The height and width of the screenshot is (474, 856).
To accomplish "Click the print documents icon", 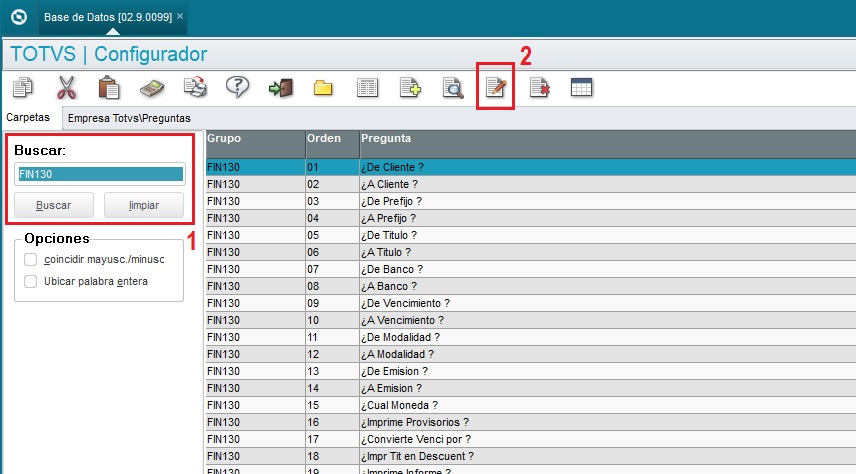I will point(195,87).
